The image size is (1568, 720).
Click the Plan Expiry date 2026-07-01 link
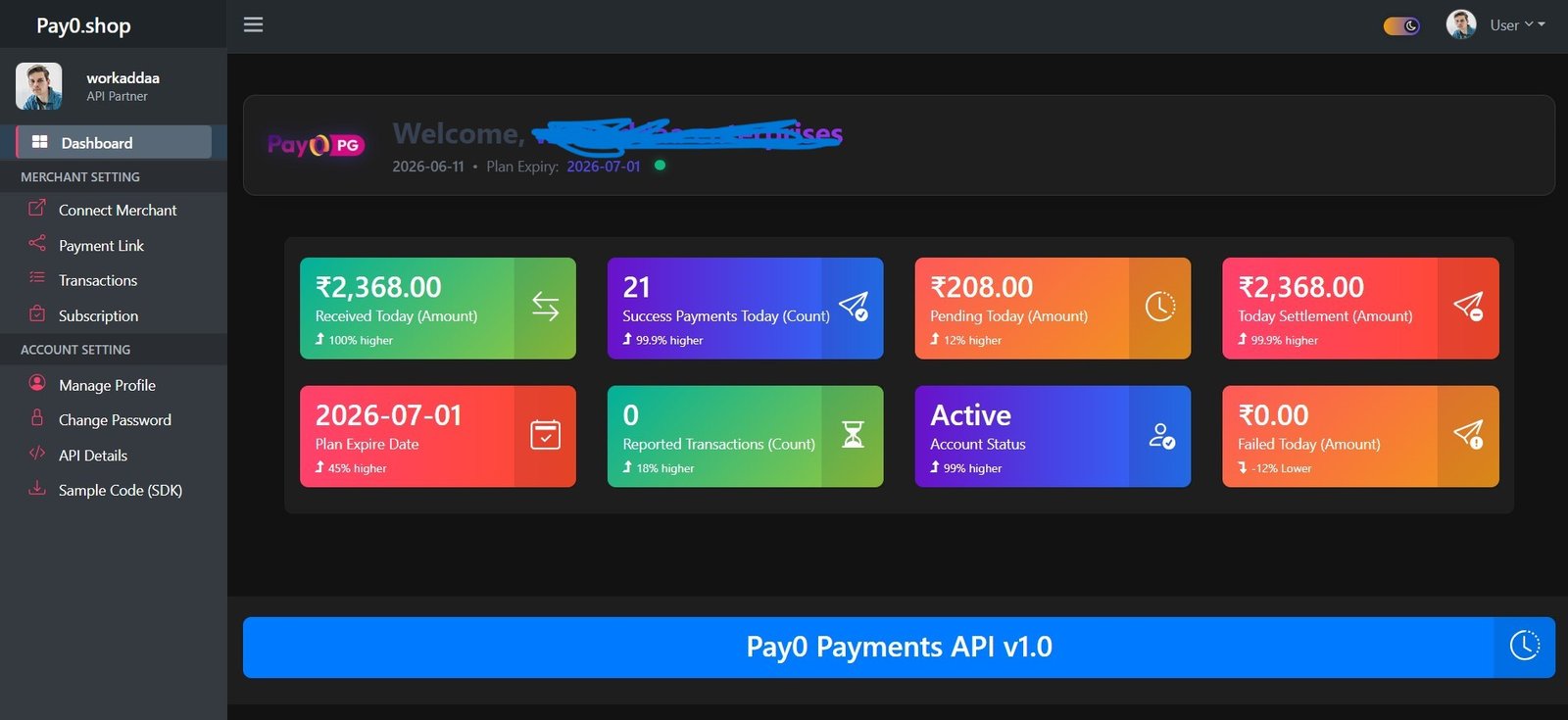pos(604,167)
